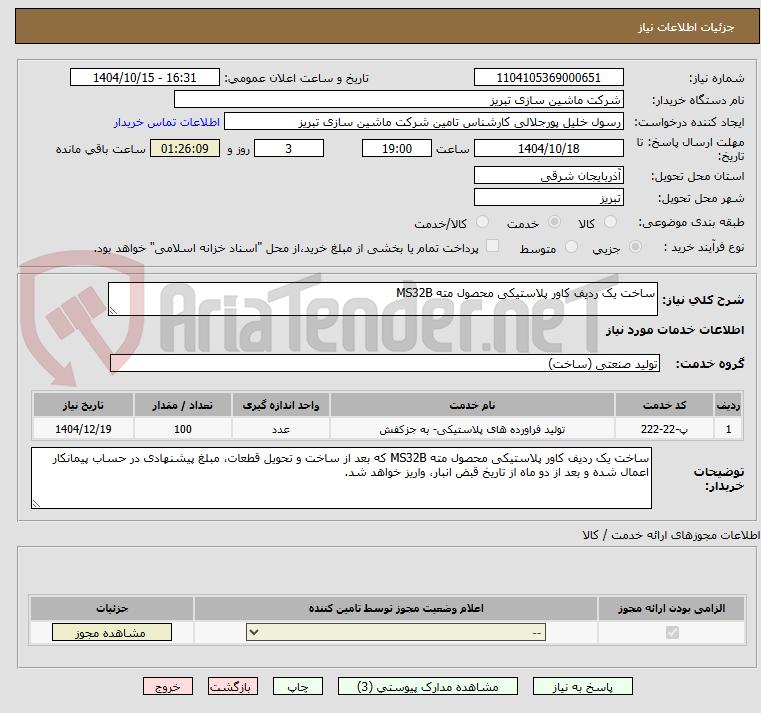Select the کالا radio button
The height and width of the screenshot is (713, 761).
pyautogui.click(x=610, y=222)
